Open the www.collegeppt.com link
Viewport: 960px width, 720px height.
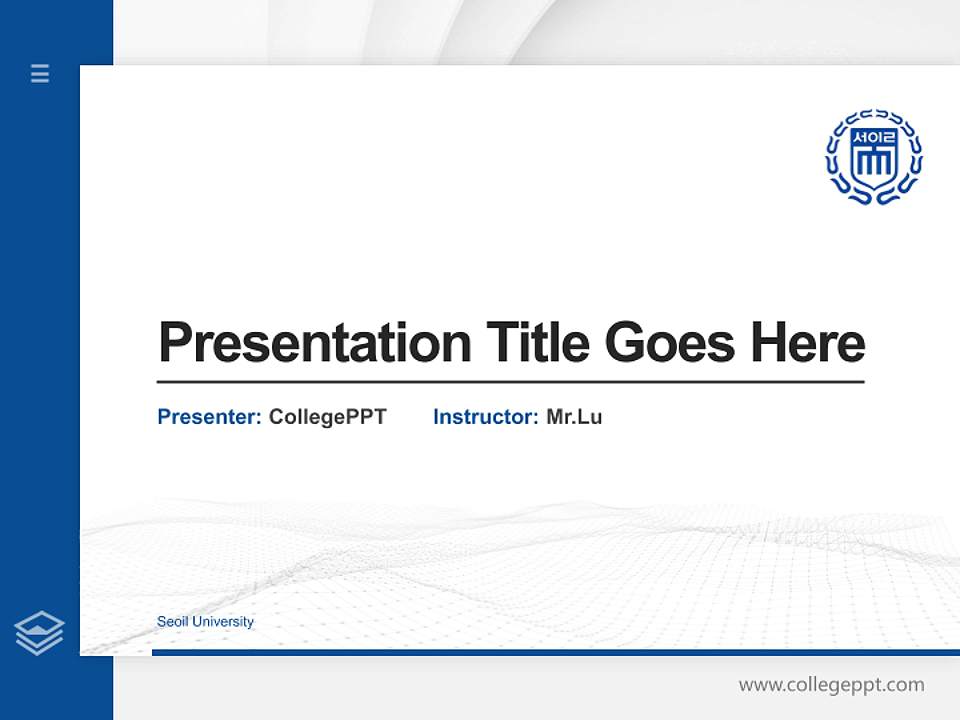tap(831, 684)
